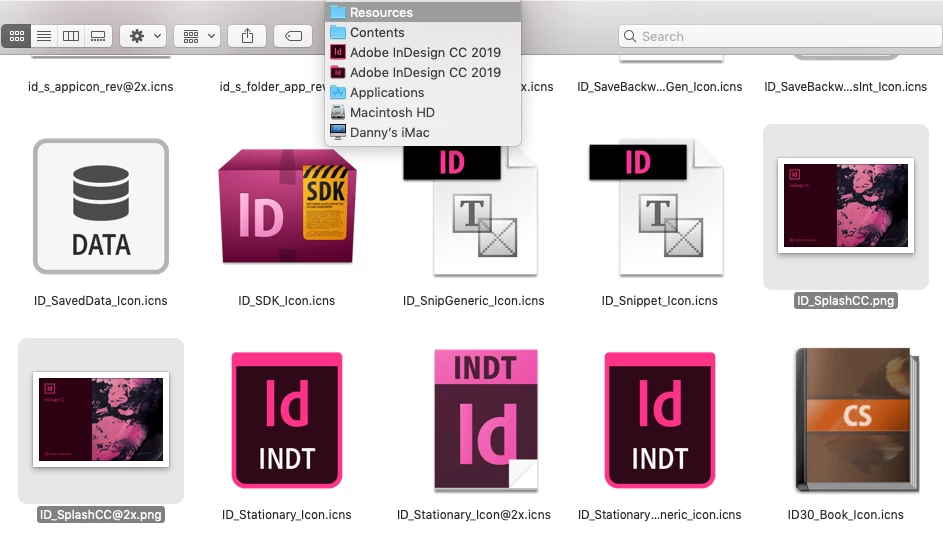Click file name ID_SnipGeneric_Icon.icns
This screenshot has width=943, height=541.
click(473, 301)
